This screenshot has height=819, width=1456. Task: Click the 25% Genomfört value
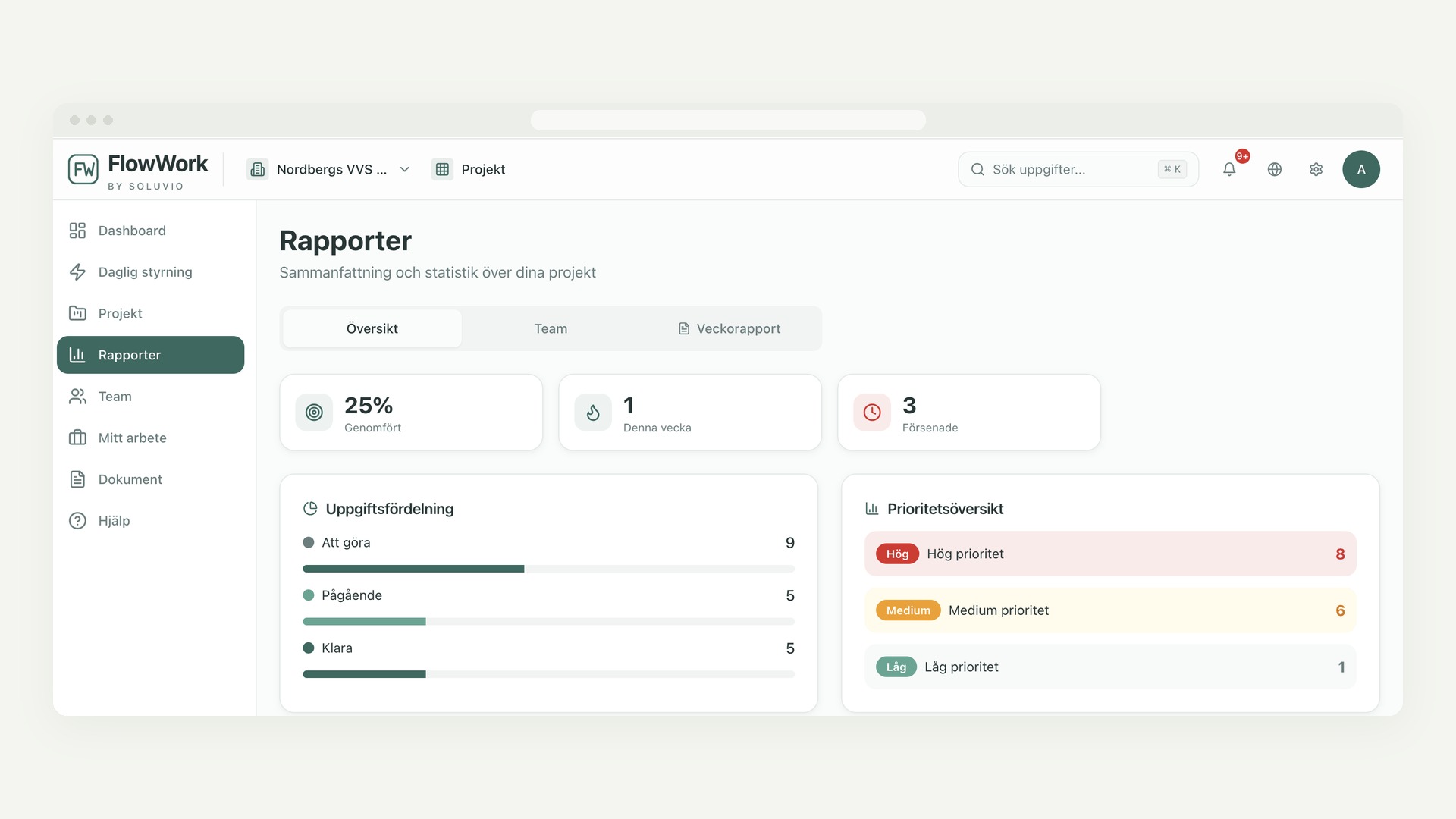[369, 406]
